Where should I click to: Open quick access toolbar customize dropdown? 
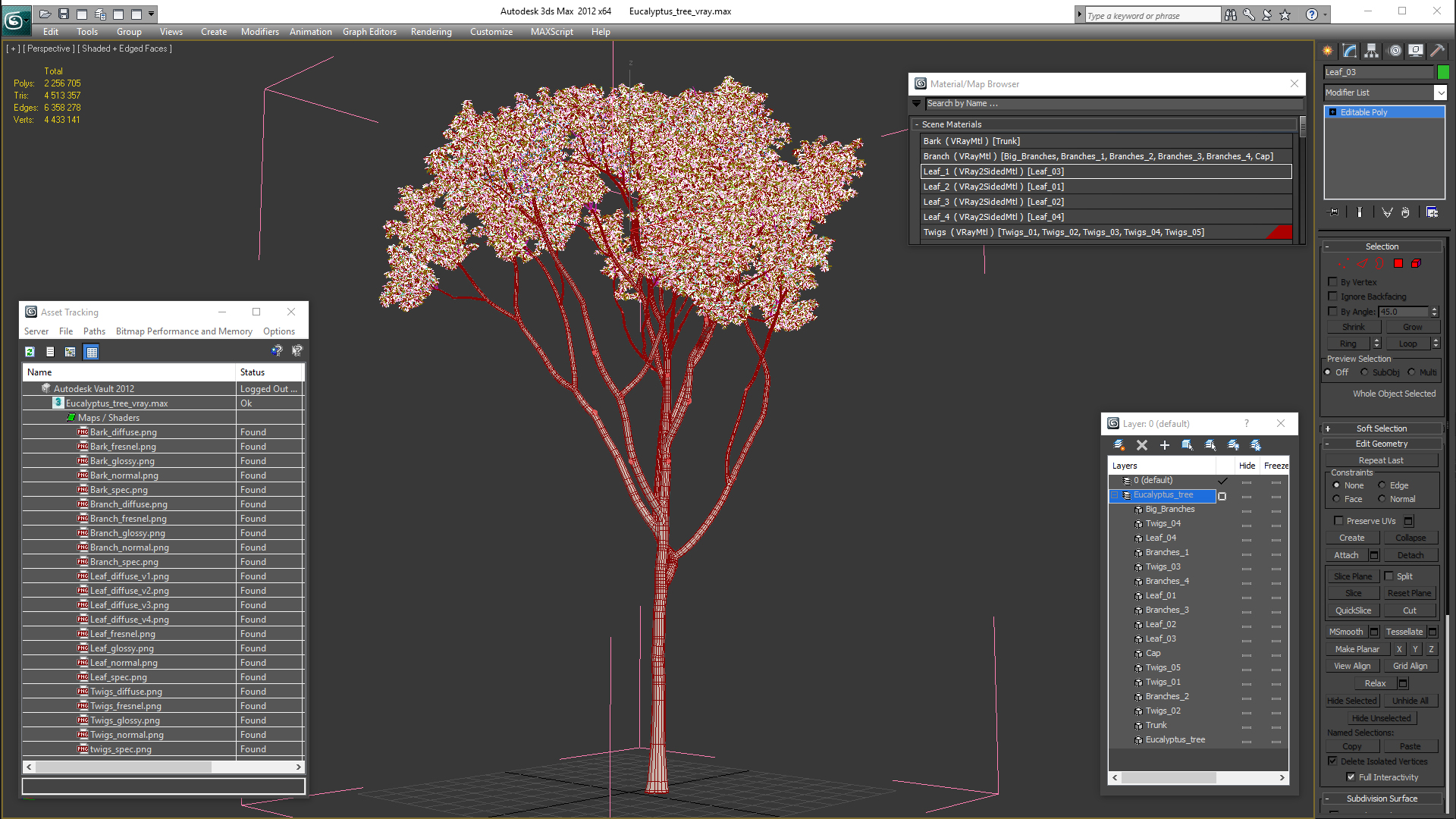152,14
